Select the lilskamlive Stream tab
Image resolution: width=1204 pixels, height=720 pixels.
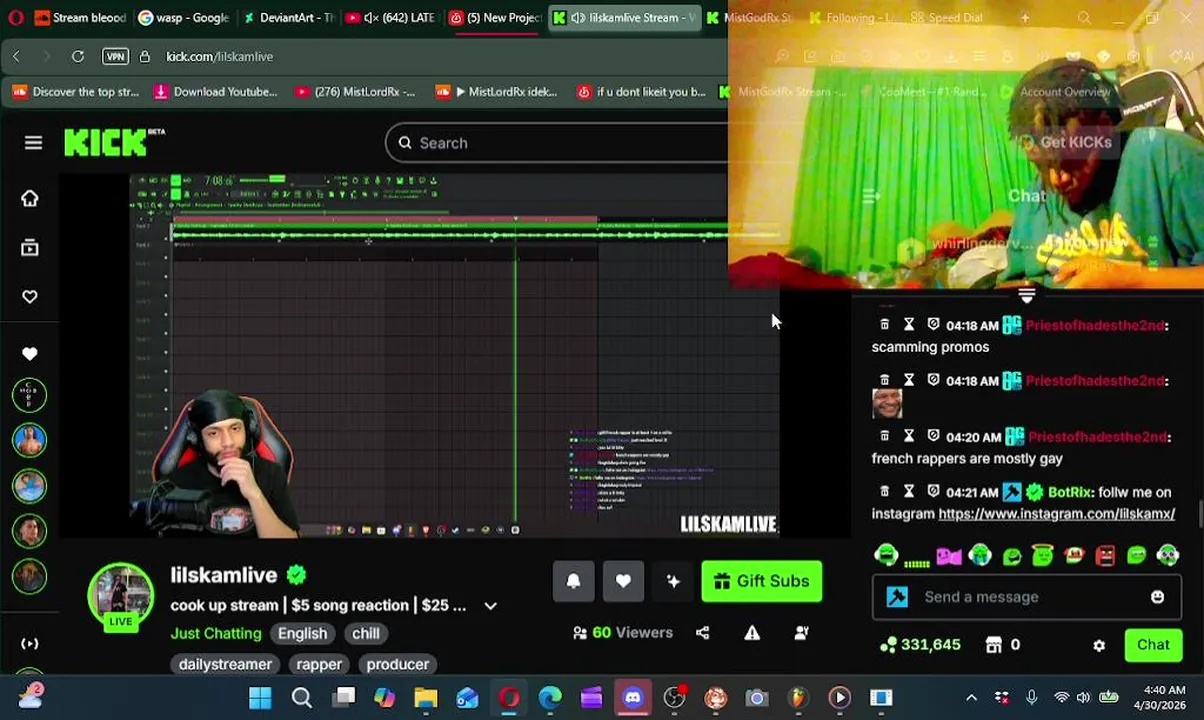click(624, 18)
